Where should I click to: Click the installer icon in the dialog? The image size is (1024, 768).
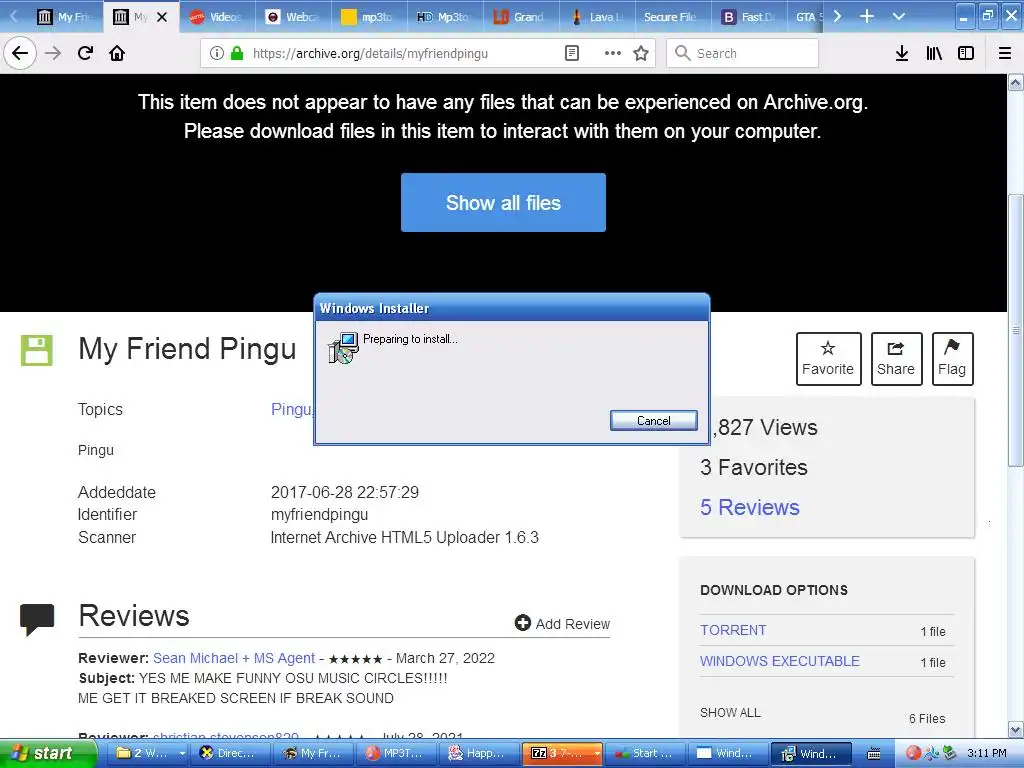(343, 347)
